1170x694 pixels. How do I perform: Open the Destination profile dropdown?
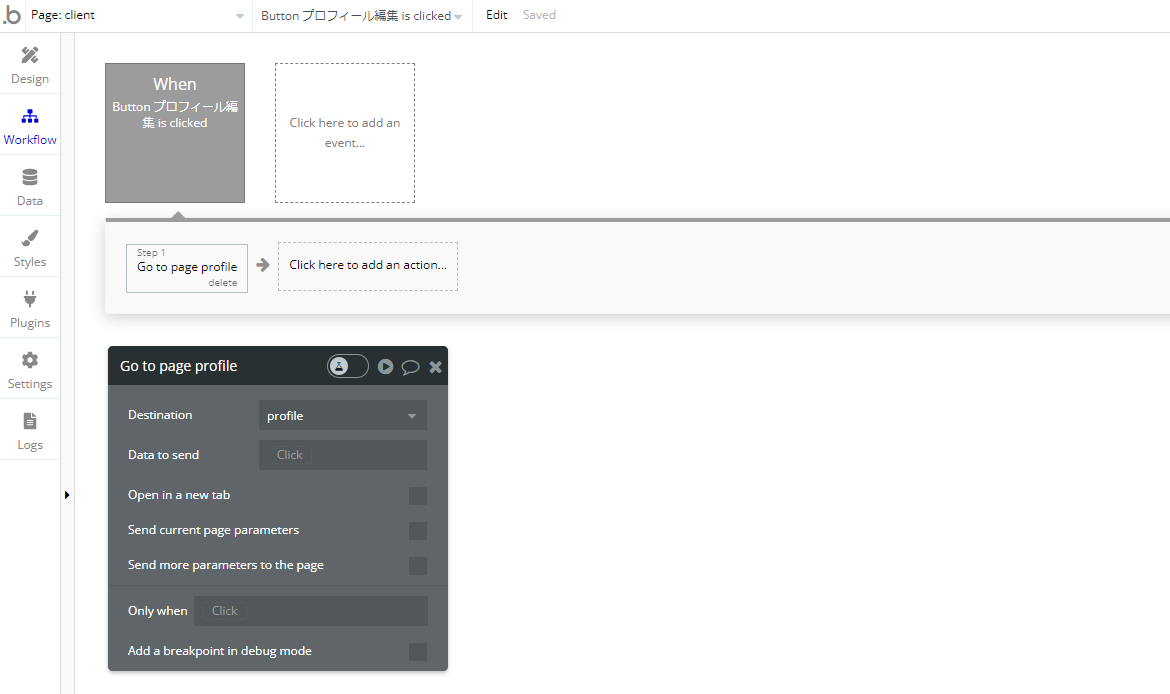pyautogui.click(x=342, y=416)
